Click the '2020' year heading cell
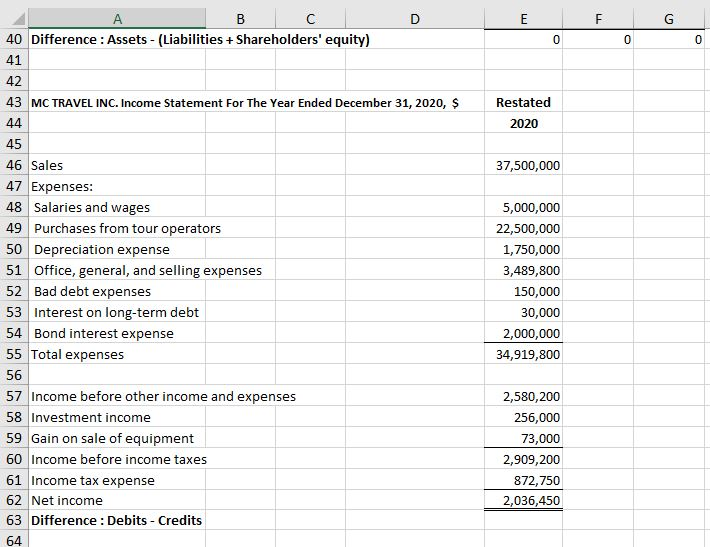This screenshot has height=547, width=710. pyautogui.click(x=524, y=124)
